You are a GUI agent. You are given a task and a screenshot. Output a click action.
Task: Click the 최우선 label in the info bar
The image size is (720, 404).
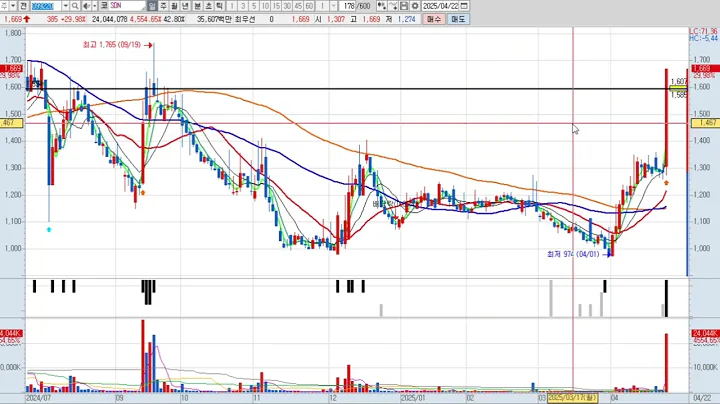pos(245,19)
